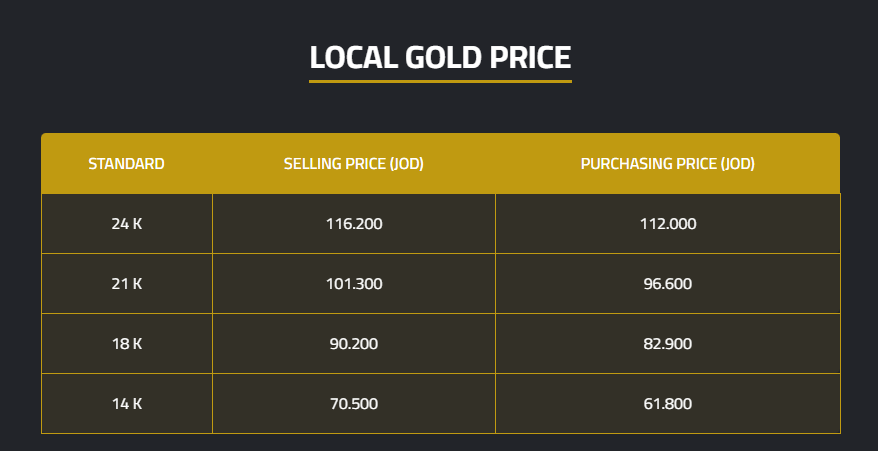Click the 21 K selling price 101.300
Image resolution: width=878 pixels, height=451 pixels.
[354, 284]
